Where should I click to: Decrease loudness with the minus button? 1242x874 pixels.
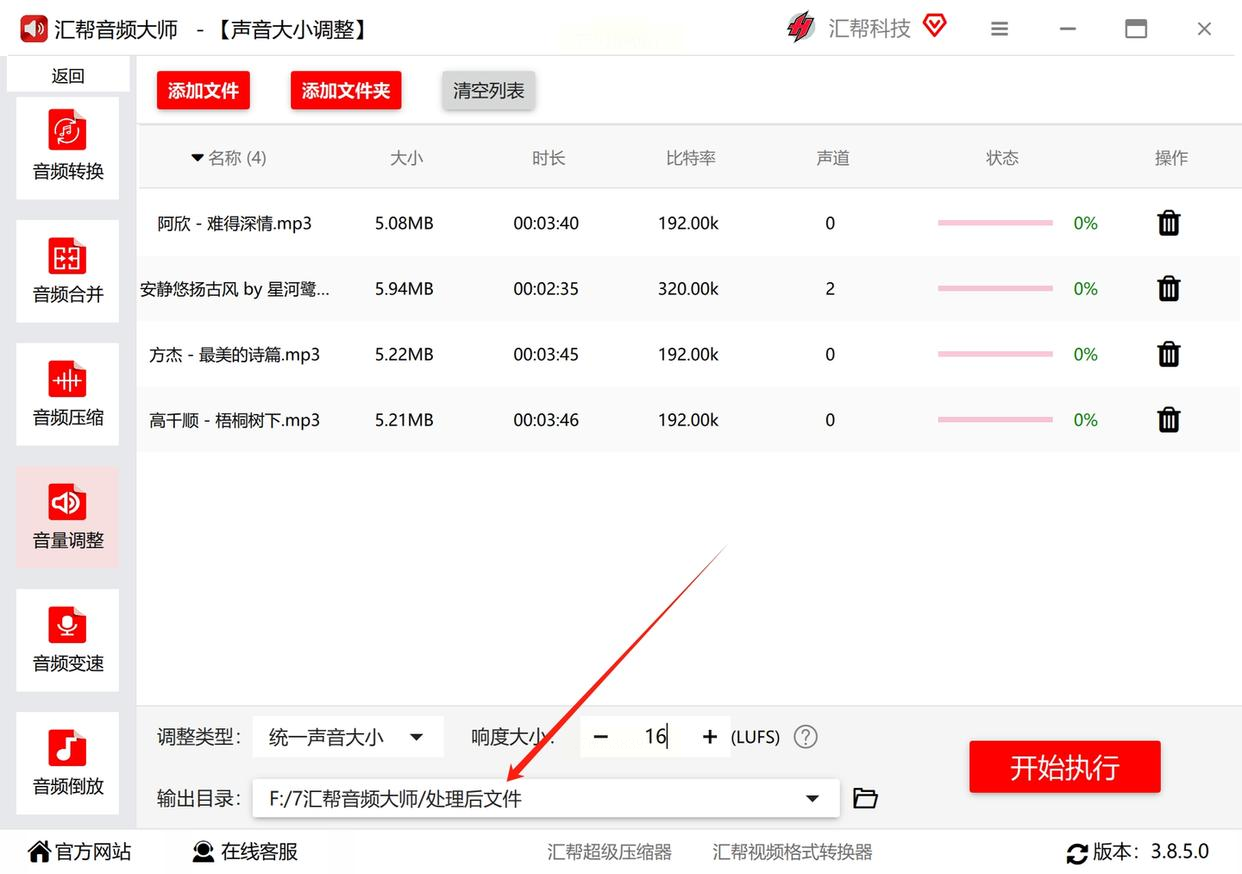[600, 737]
